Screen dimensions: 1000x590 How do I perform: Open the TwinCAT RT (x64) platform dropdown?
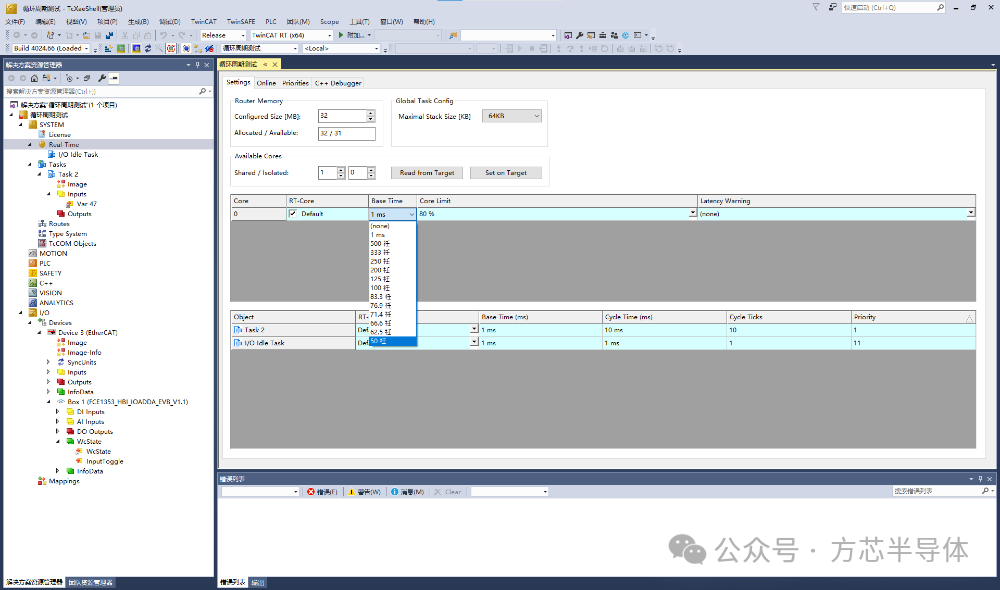click(329, 36)
